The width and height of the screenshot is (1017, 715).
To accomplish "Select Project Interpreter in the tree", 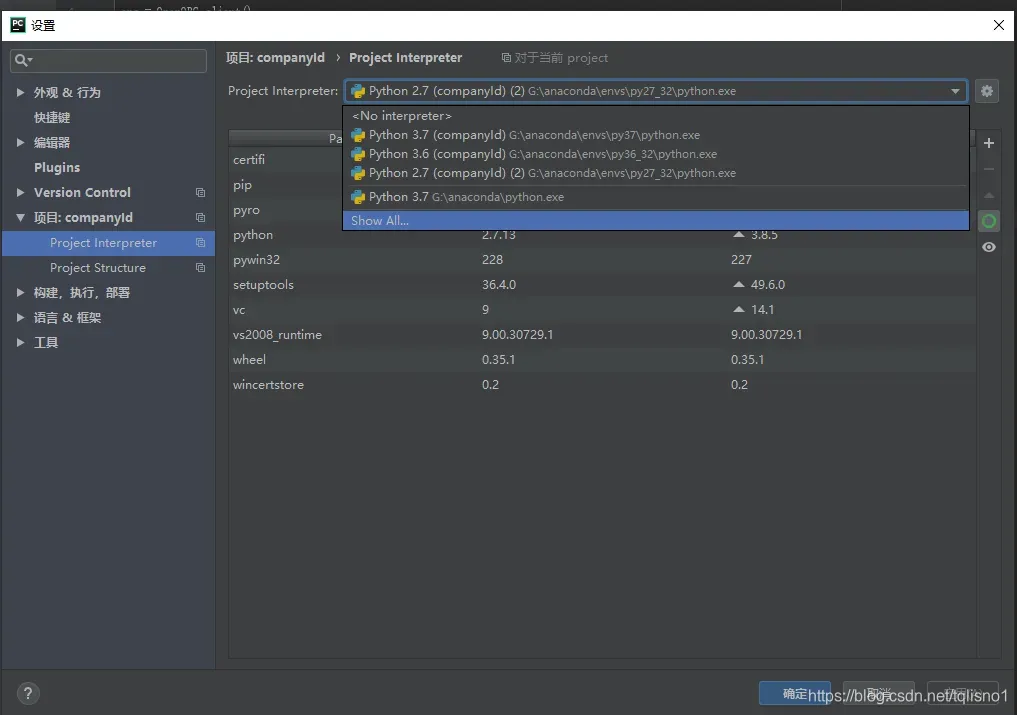I will click(108, 243).
